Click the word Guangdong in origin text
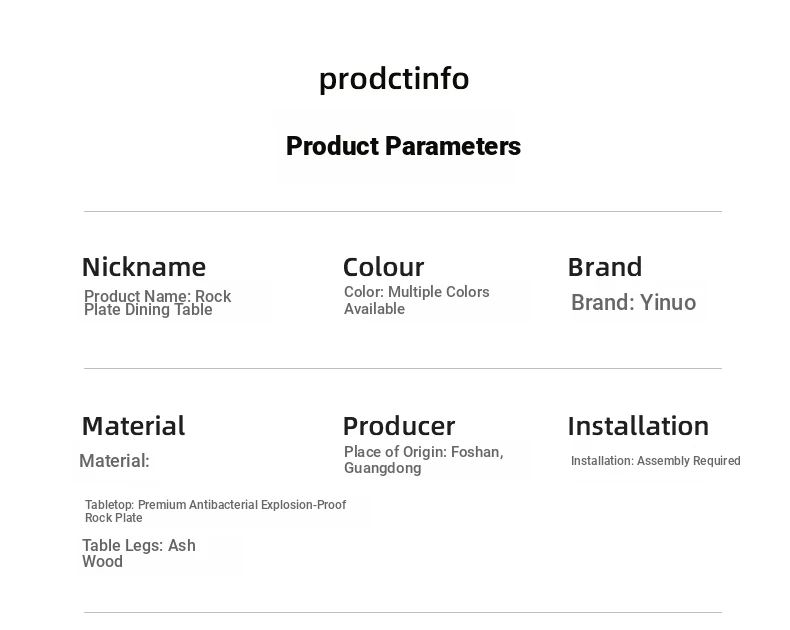This screenshot has width=790, height=630. pyautogui.click(x=382, y=468)
